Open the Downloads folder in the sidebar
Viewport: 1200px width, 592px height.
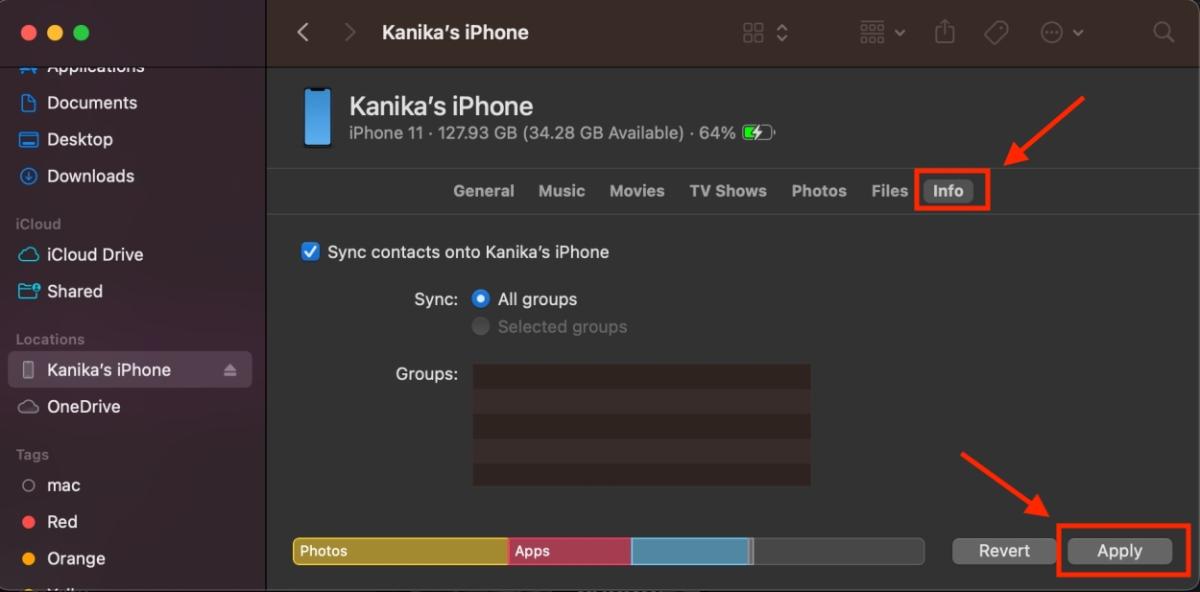92,176
